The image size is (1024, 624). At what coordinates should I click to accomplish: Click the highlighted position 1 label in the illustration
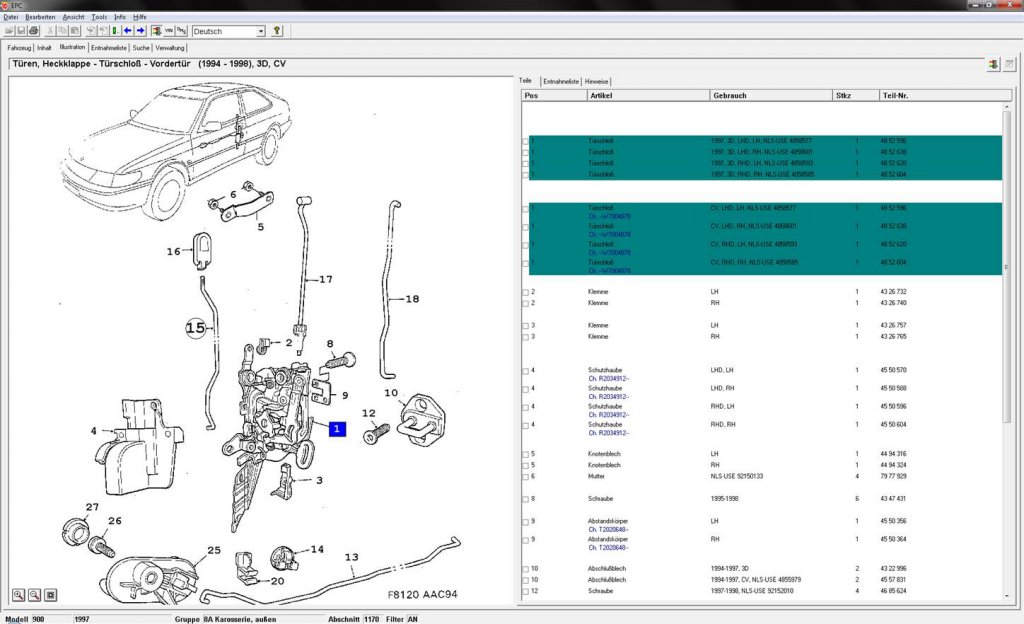[x=337, y=429]
